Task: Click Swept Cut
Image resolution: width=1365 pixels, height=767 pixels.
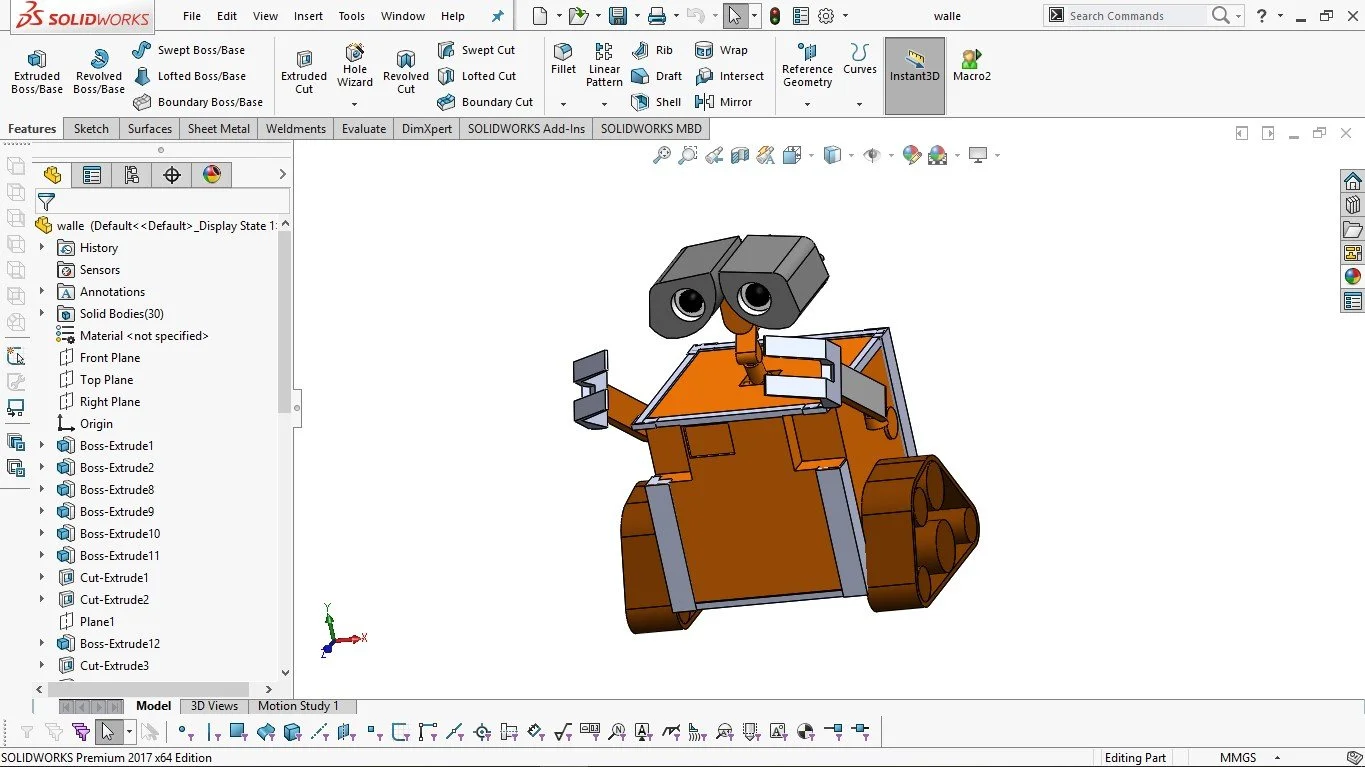Action: (x=476, y=50)
